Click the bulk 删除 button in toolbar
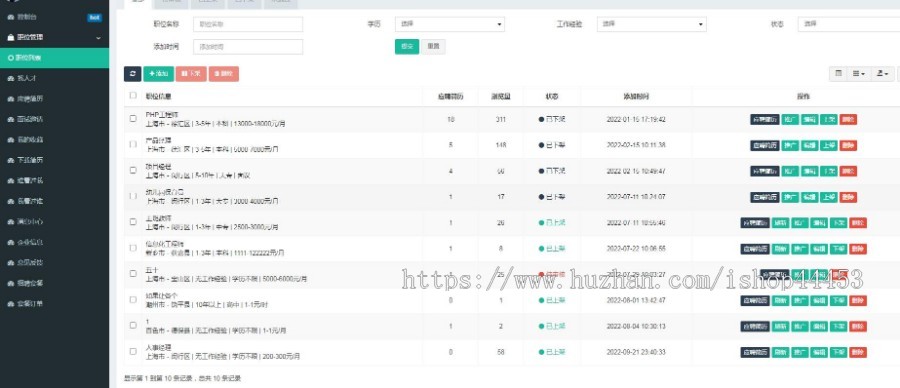 [224, 73]
